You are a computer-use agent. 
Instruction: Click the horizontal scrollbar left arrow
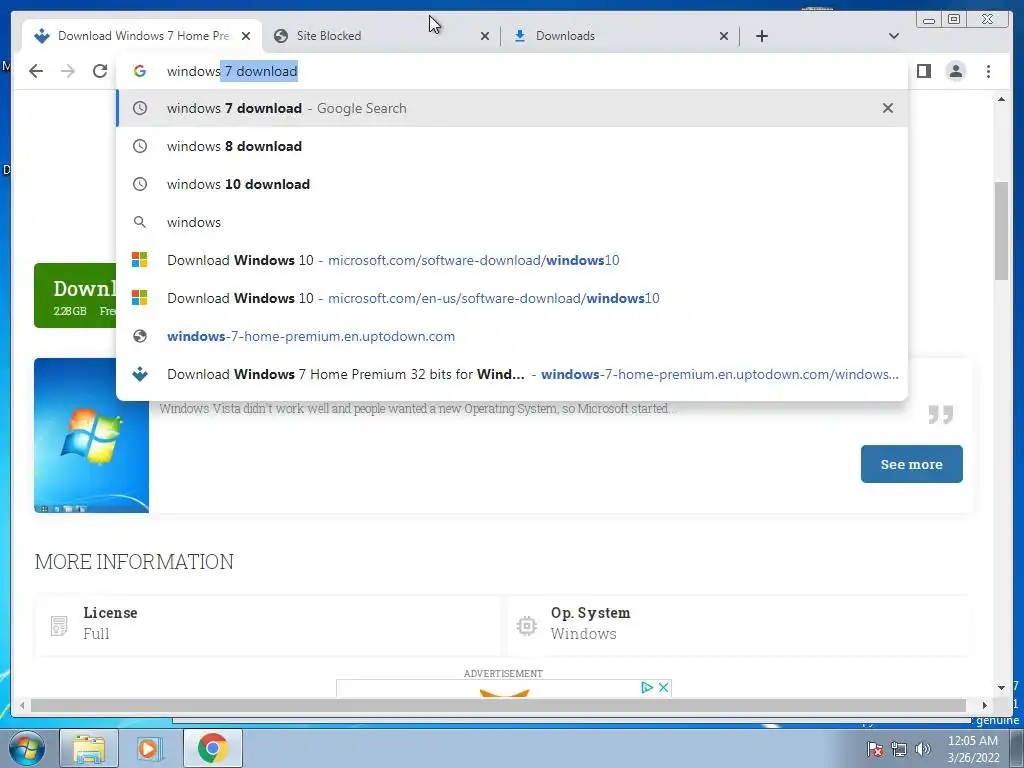click(x=22, y=705)
